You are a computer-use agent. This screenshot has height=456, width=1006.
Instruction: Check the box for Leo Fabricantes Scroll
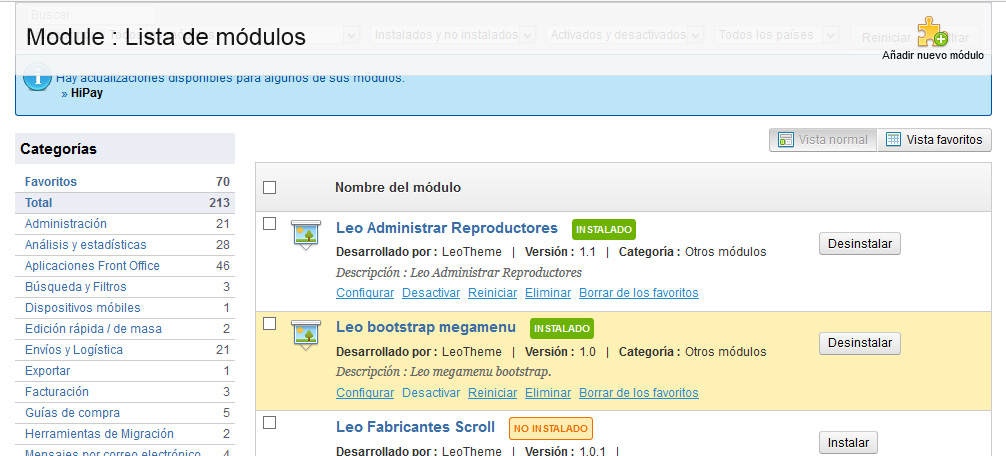click(270, 422)
